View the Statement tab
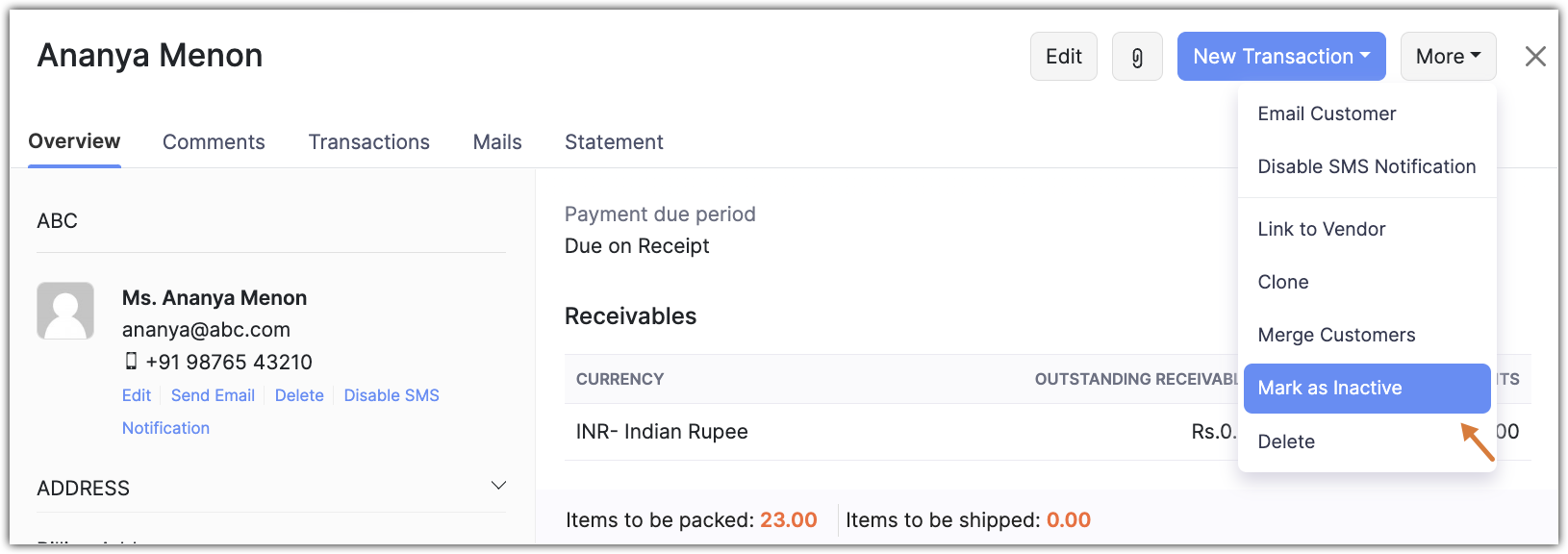Image resolution: width=1568 pixels, height=554 pixels. tap(614, 142)
